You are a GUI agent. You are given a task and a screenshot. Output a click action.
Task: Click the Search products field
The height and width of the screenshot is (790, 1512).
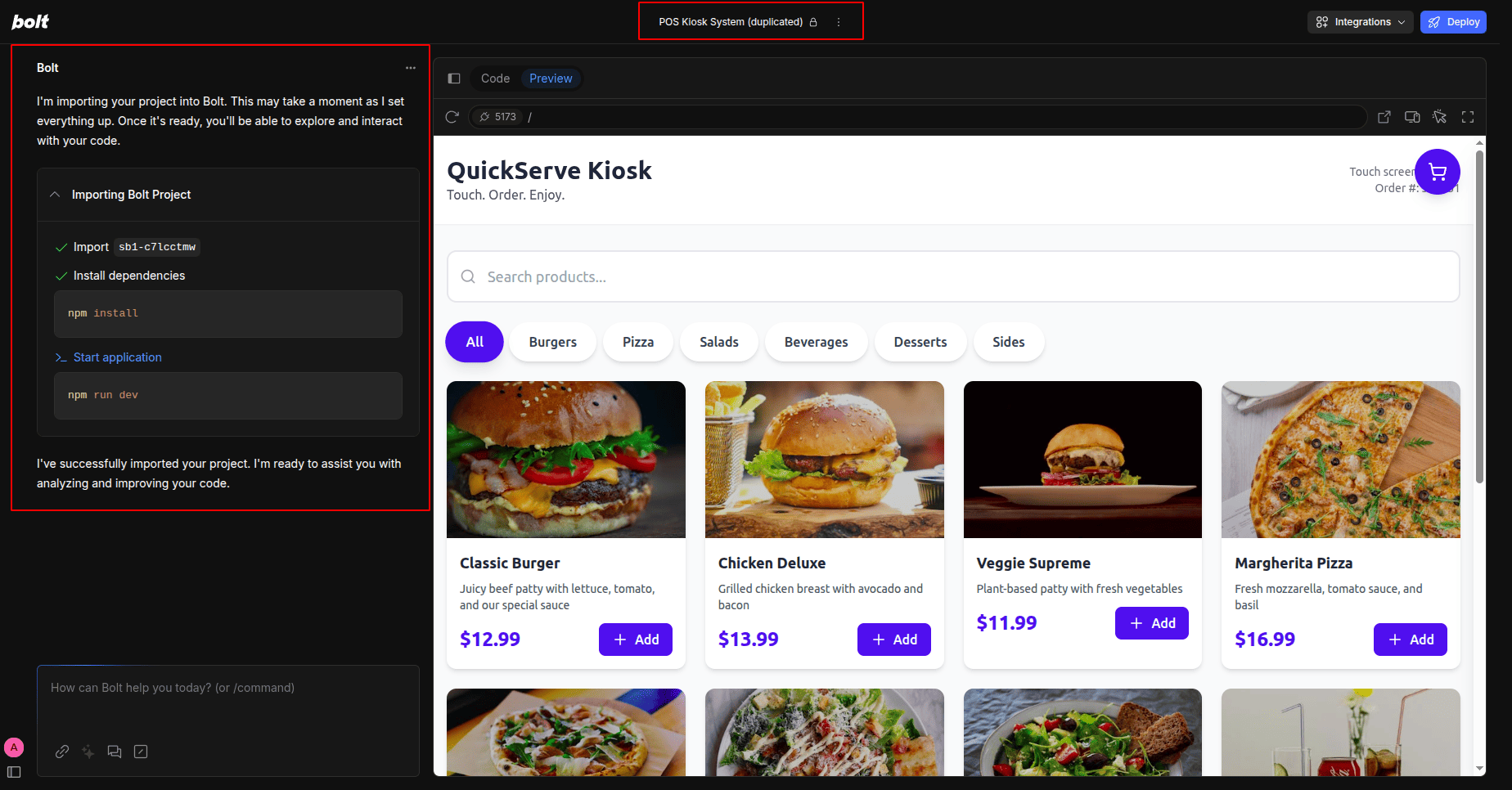click(953, 276)
